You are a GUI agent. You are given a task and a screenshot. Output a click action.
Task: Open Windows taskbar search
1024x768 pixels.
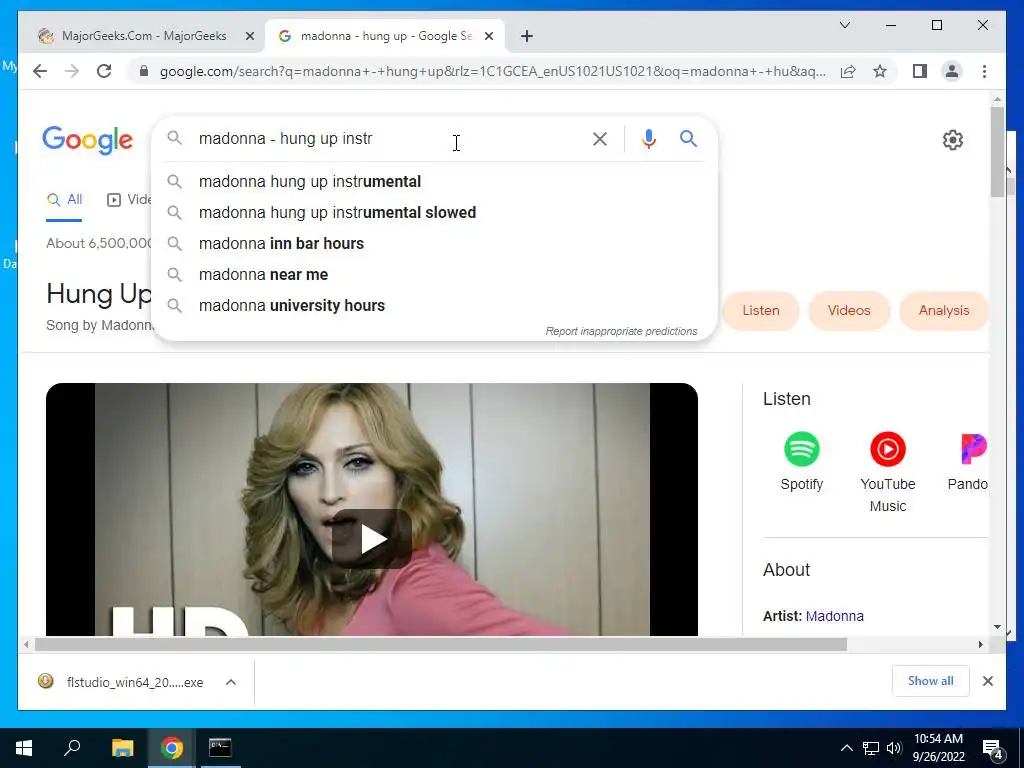click(72, 748)
